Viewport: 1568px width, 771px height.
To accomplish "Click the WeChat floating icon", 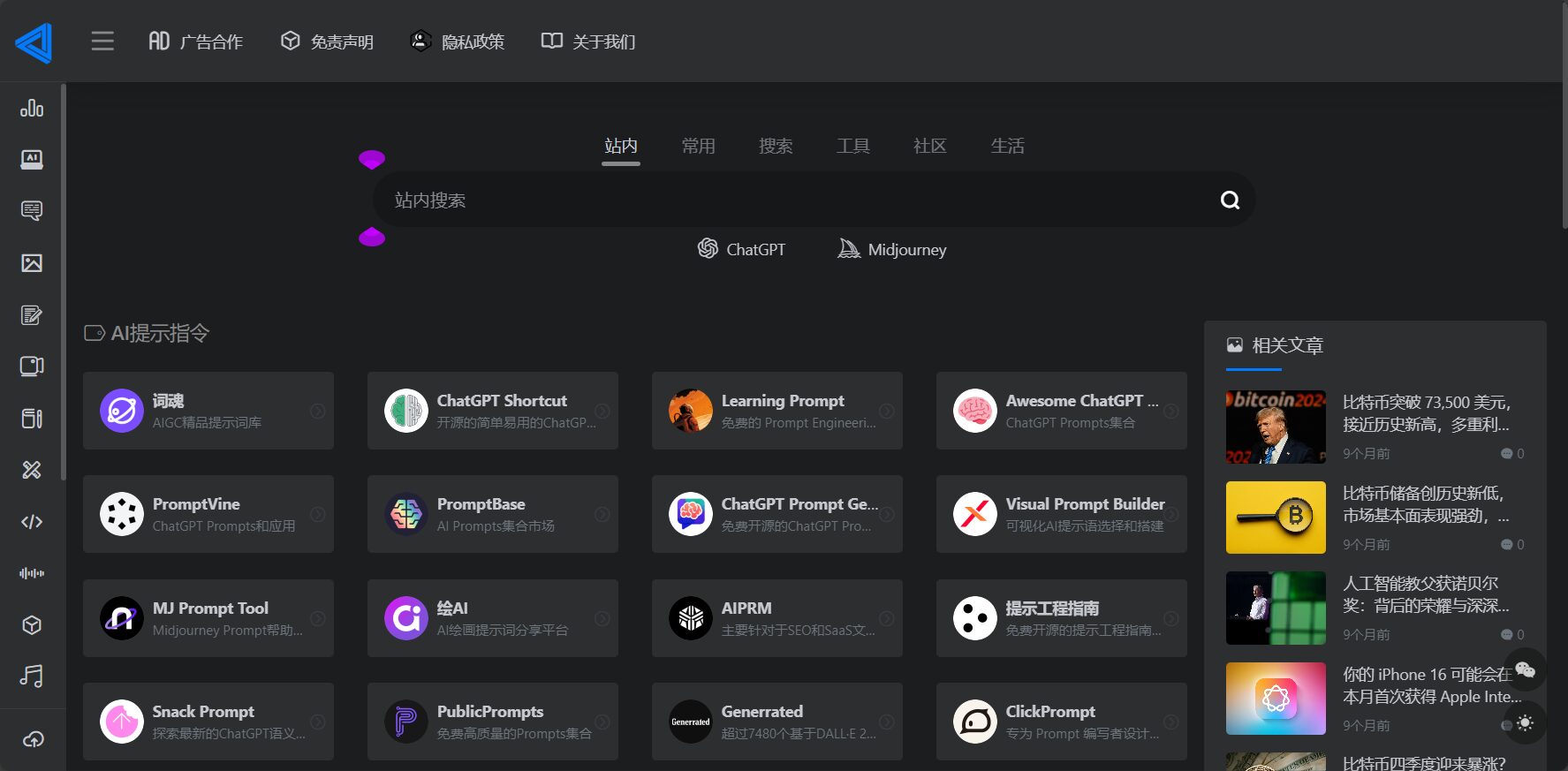I will click(x=1525, y=669).
